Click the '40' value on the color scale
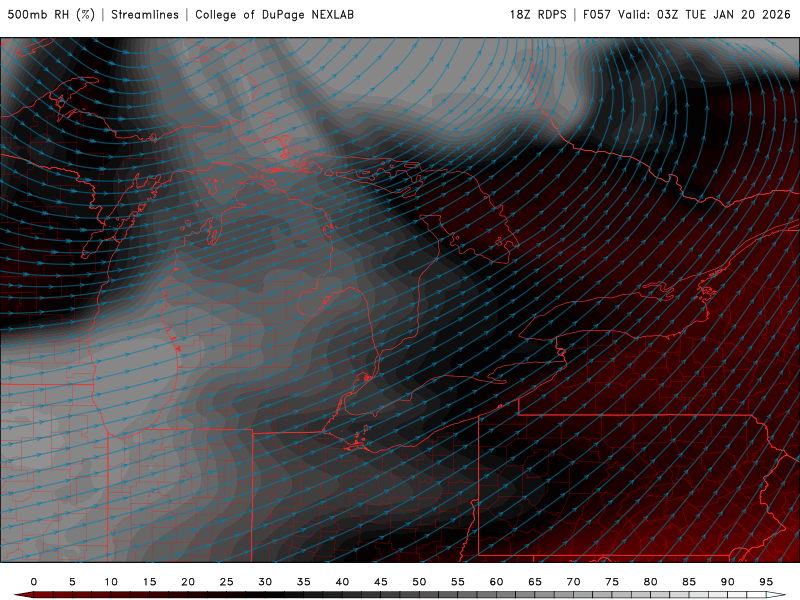This screenshot has height=600, width=800. click(342, 582)
